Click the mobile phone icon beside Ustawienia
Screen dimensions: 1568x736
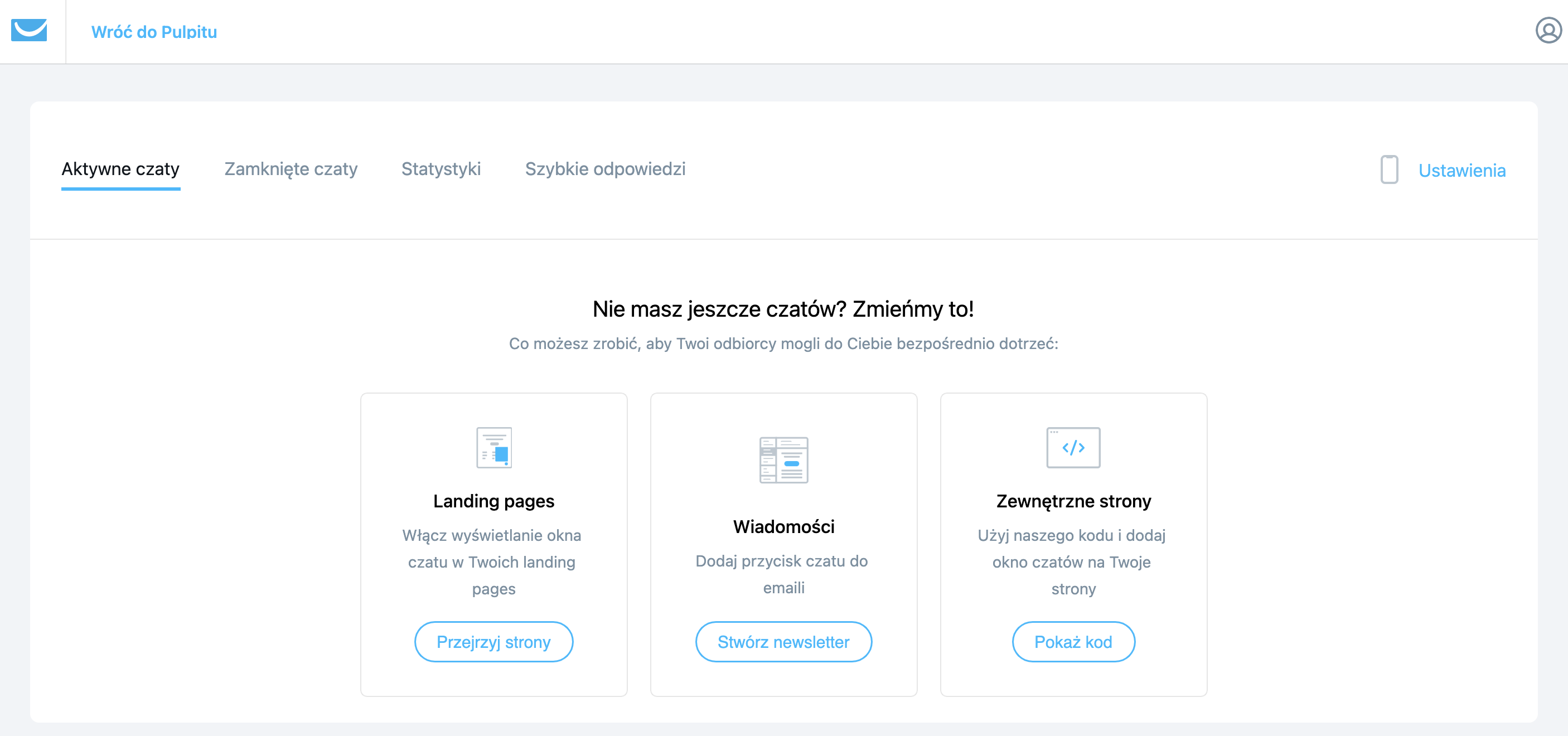point(1389,170)
